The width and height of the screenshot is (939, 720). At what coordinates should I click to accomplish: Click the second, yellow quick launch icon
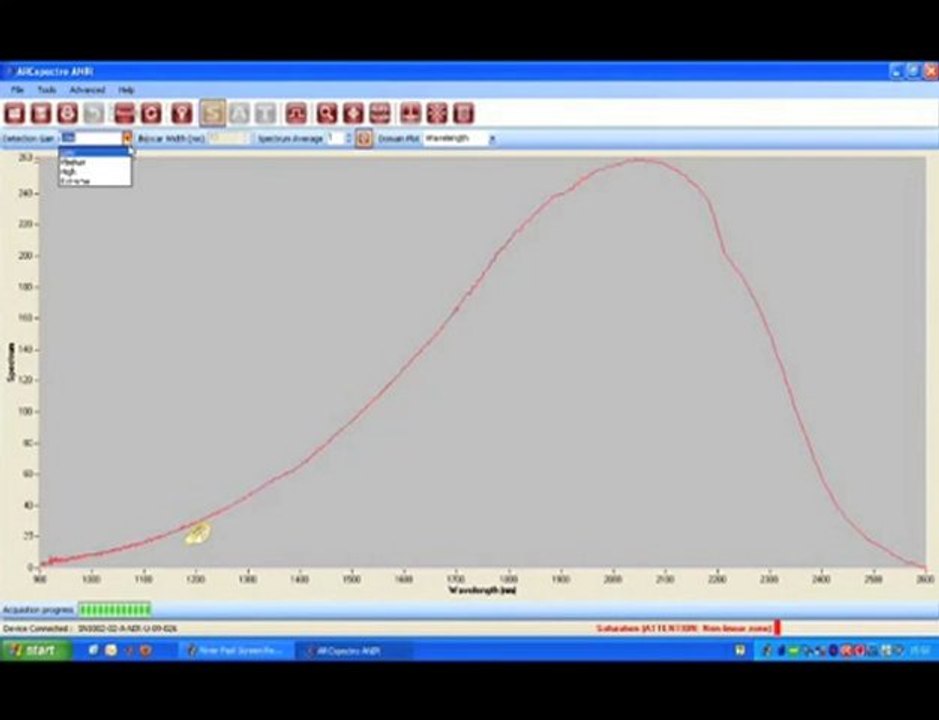111,650
